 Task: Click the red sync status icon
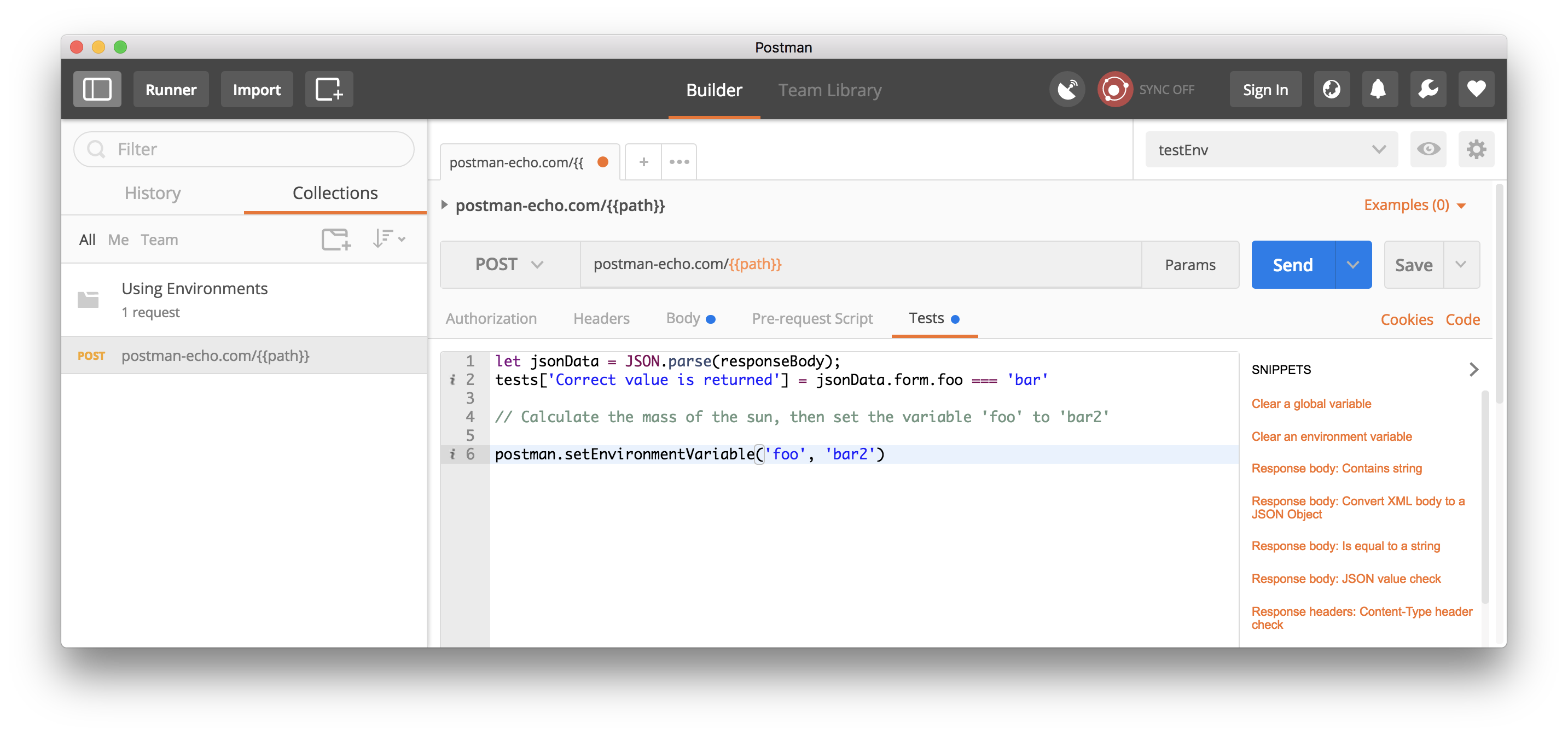pyautogui.click(x=1114, y=90)
